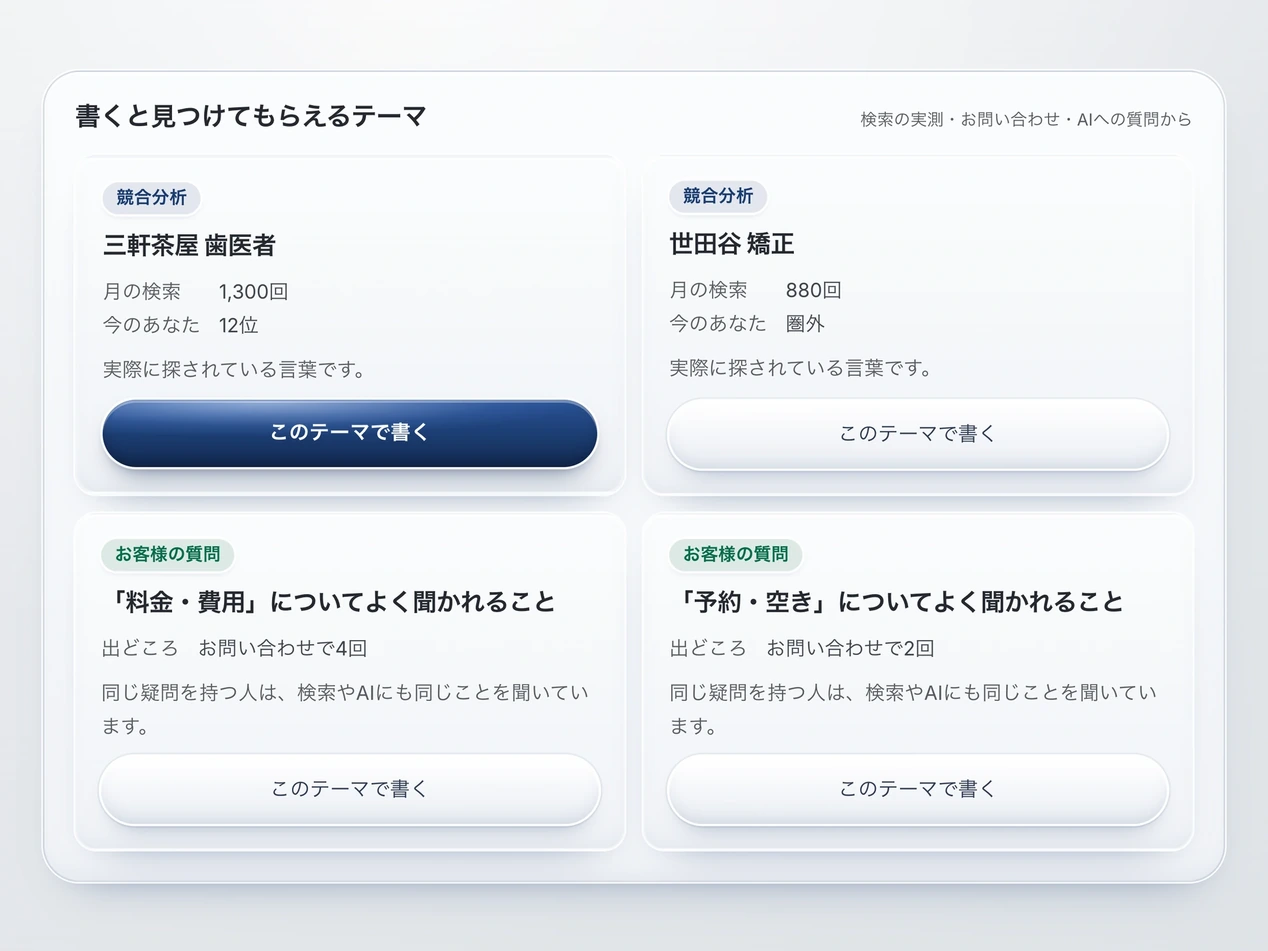
Task: Click このテーマで書く in the 料金・費用 card
Action: [x=350, y=789]
